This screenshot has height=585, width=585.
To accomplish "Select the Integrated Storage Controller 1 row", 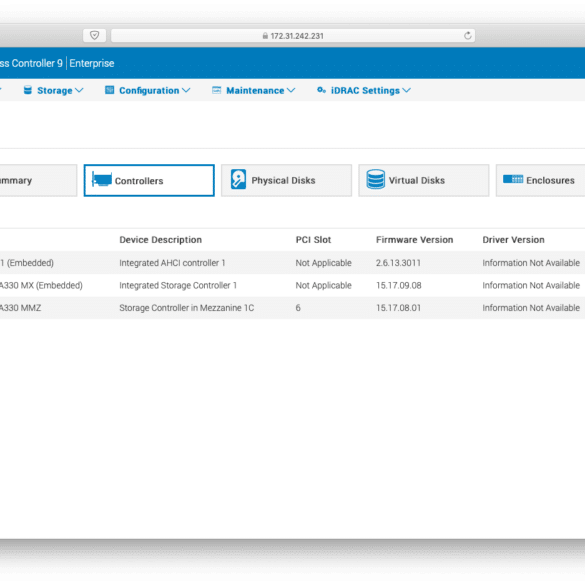I will click(x=292, y=285).
